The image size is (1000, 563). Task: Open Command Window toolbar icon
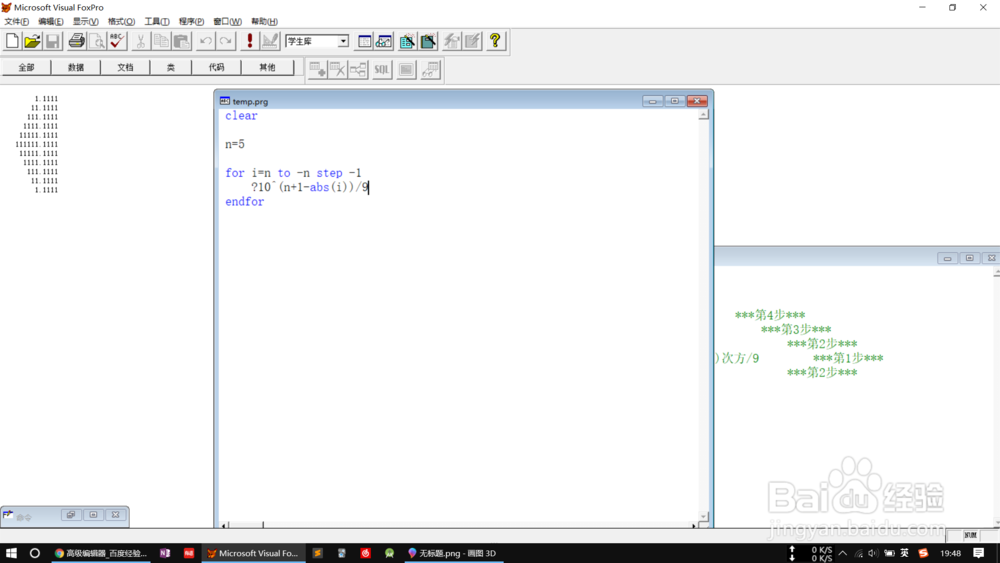[x=364, y=41]
